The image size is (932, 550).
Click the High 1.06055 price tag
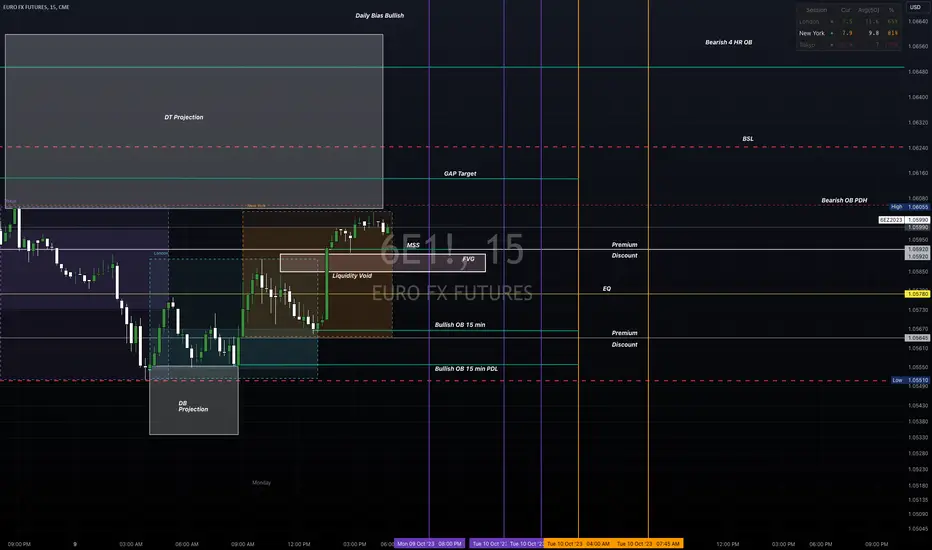pos(909,207)
